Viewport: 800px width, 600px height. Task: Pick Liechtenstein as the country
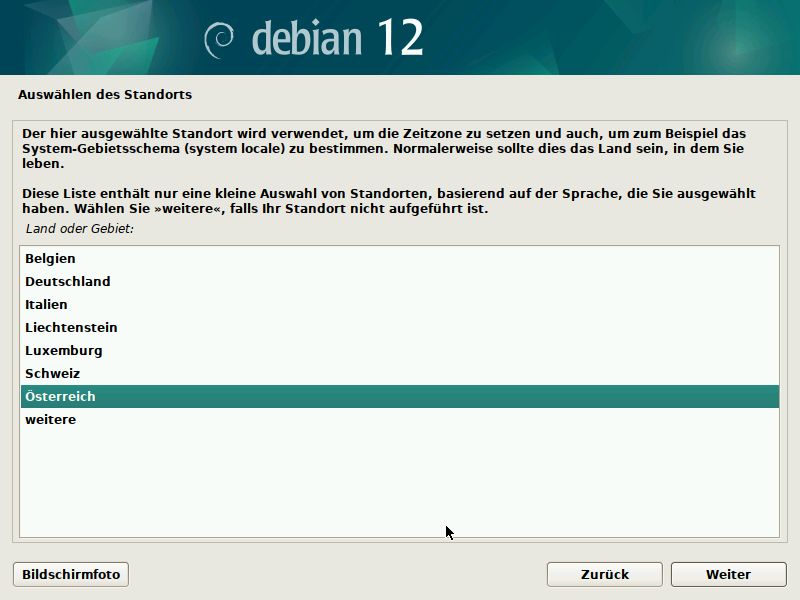click(72, 328)
